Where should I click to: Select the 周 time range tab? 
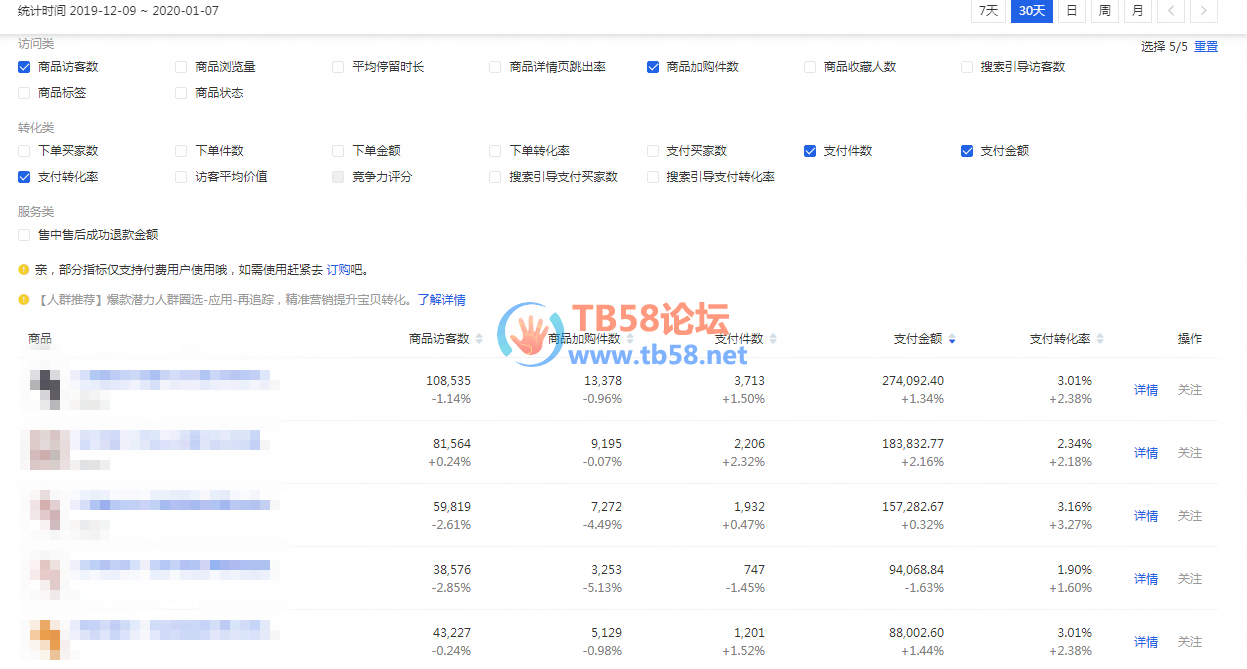(x=1104, y=11)
